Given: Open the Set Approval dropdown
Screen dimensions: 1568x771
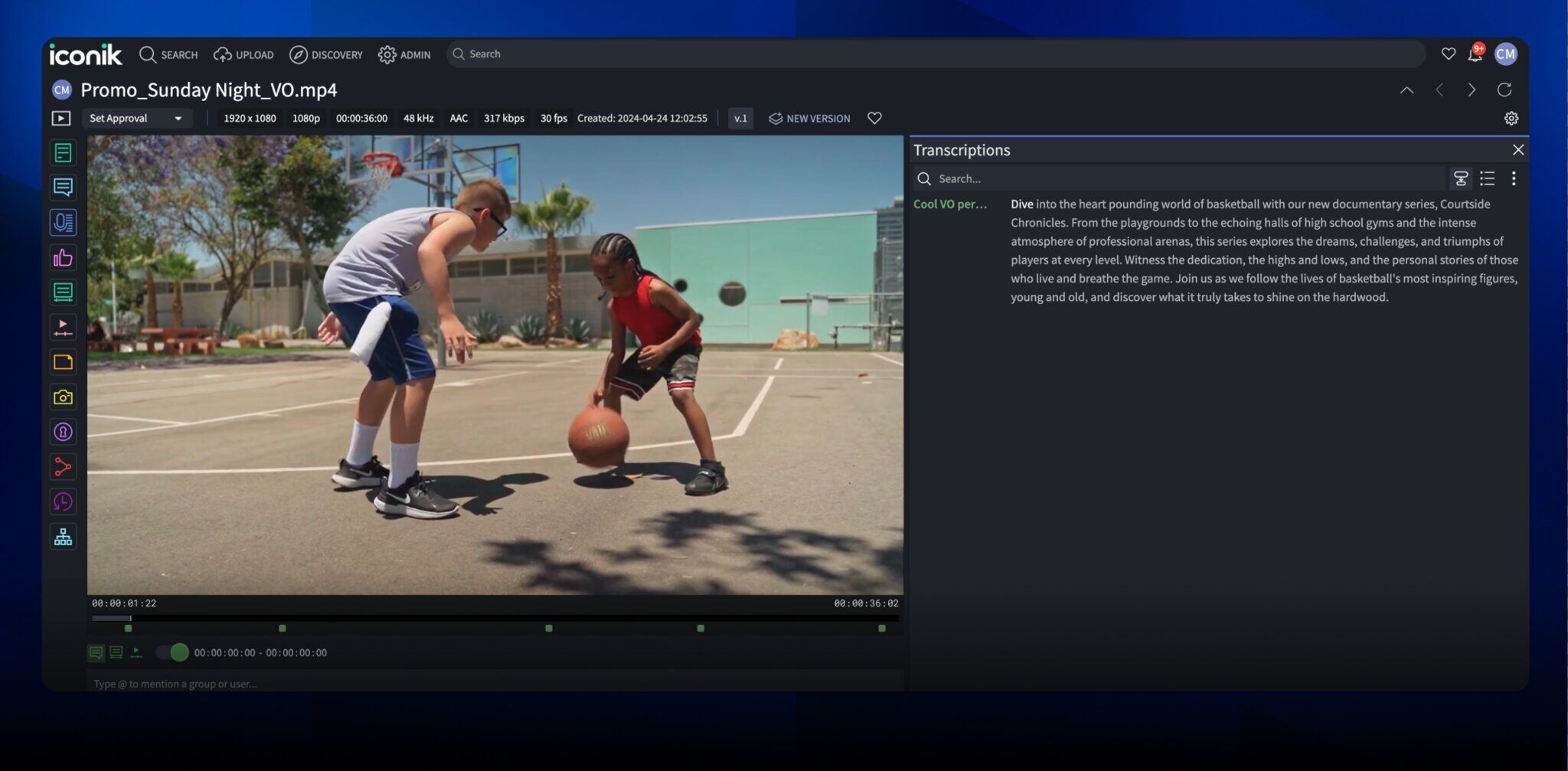Looking at the screenshot, I should 137,118.
